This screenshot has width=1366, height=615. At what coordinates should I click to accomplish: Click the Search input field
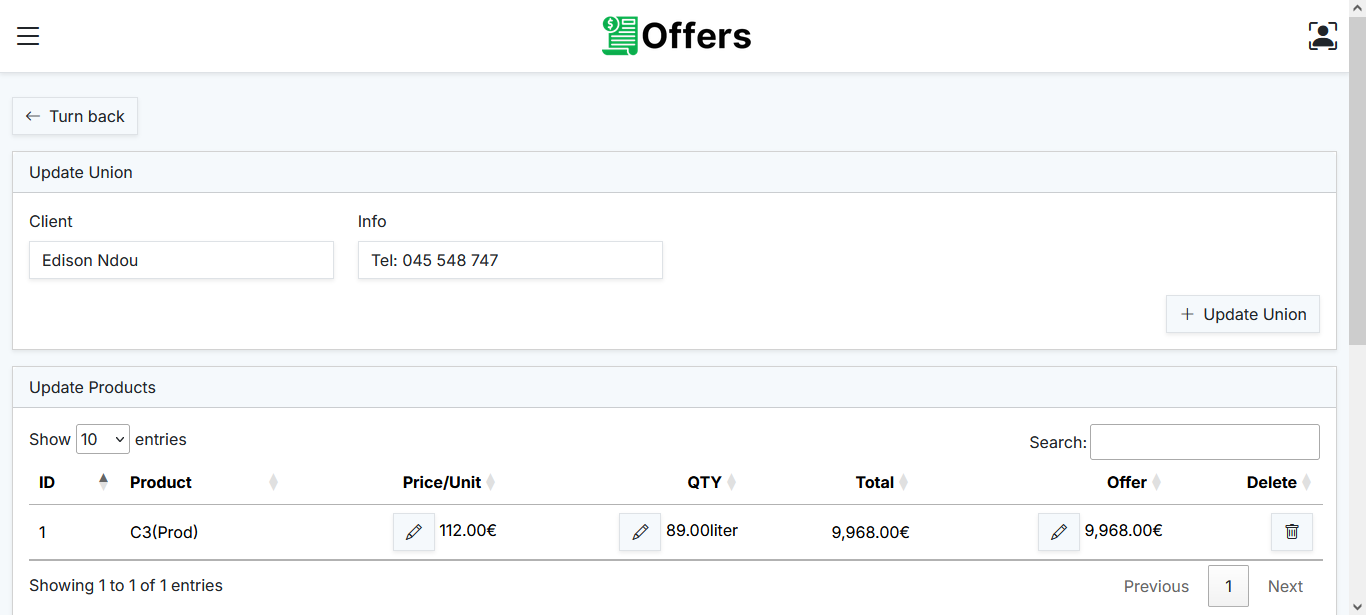tap(1204, 442)
